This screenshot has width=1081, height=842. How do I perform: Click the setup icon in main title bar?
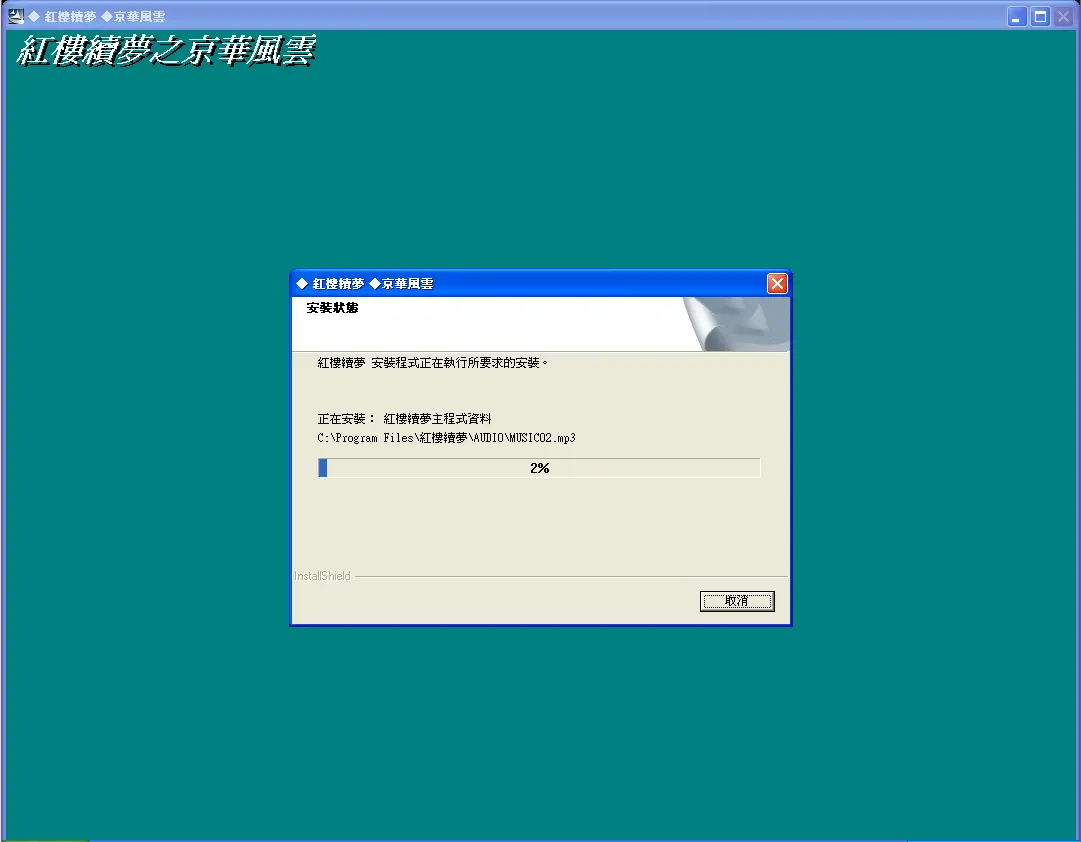(x=15, y=16)
